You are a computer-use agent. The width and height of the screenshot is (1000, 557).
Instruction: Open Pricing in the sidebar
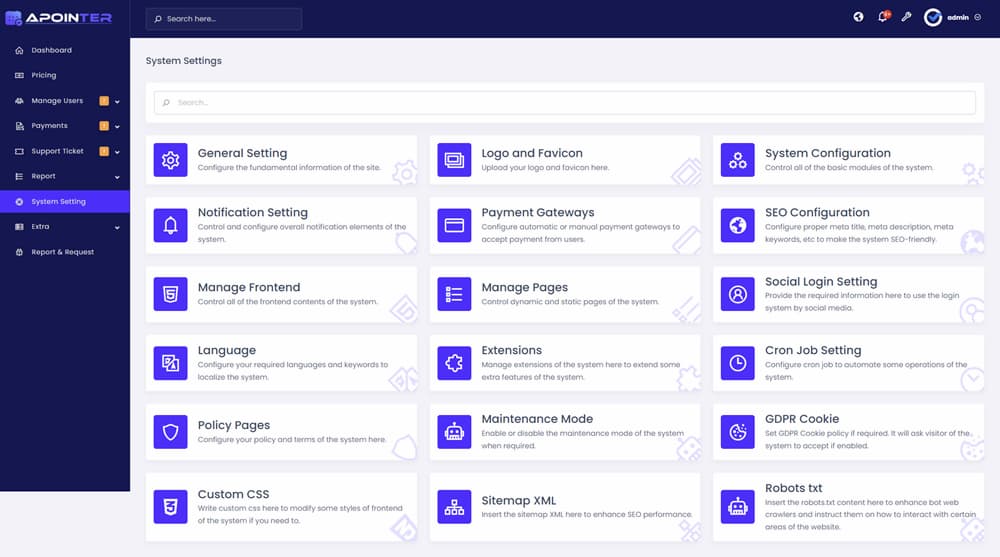coord(64,75)
